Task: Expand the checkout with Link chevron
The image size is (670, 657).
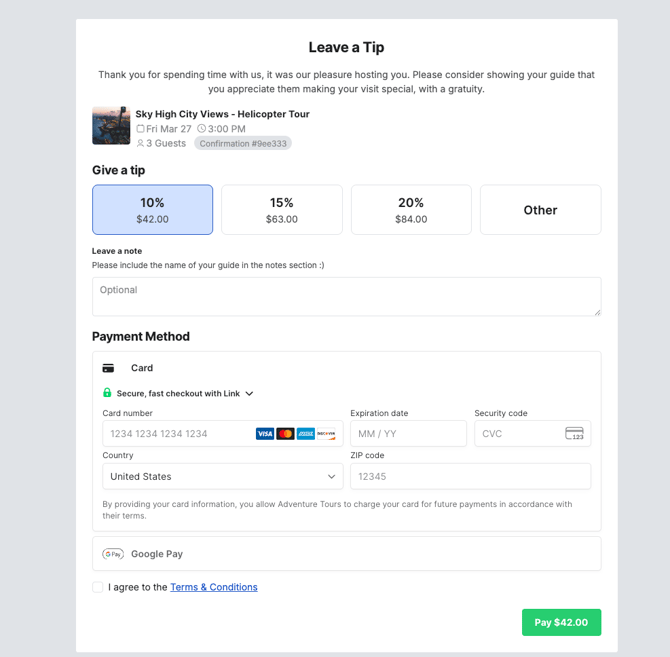Action: point(249,394)
